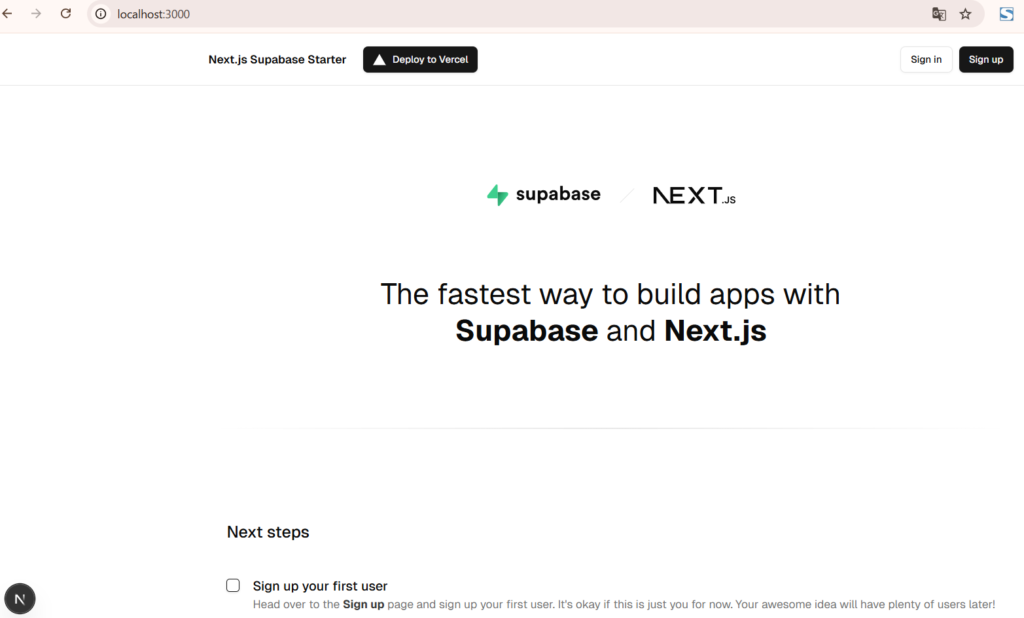Click the browser back arrow
This screenshot has width=1024, height=618.
[x=8, y=14]
